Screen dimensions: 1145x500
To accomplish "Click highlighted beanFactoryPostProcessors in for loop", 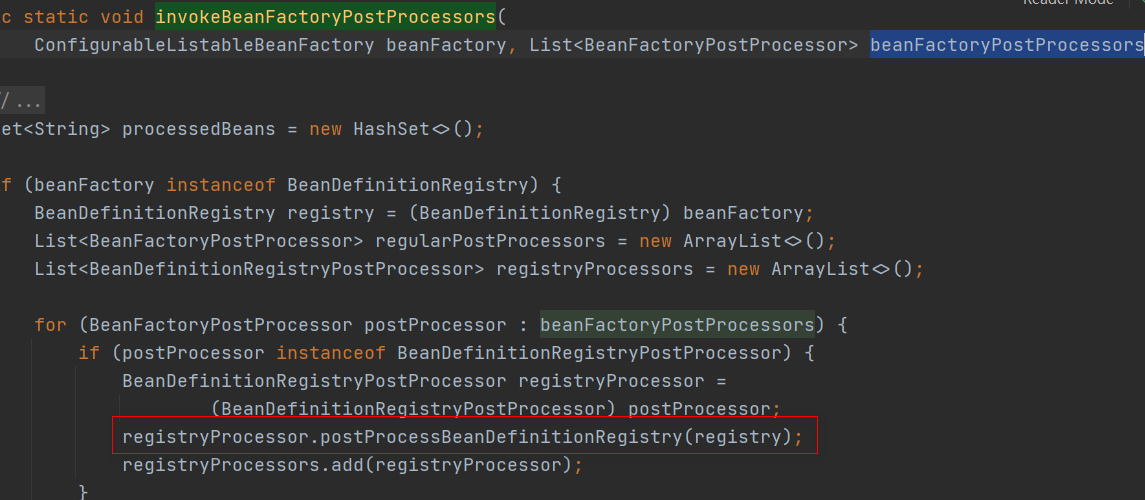I will click(677, 325).
